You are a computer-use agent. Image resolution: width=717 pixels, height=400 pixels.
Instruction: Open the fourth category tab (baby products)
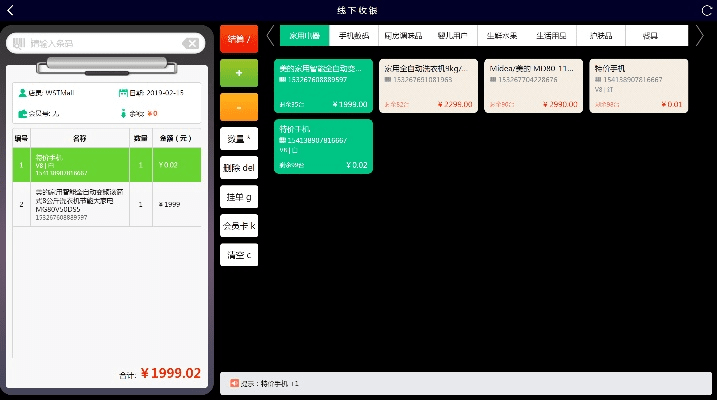[453, 36]
